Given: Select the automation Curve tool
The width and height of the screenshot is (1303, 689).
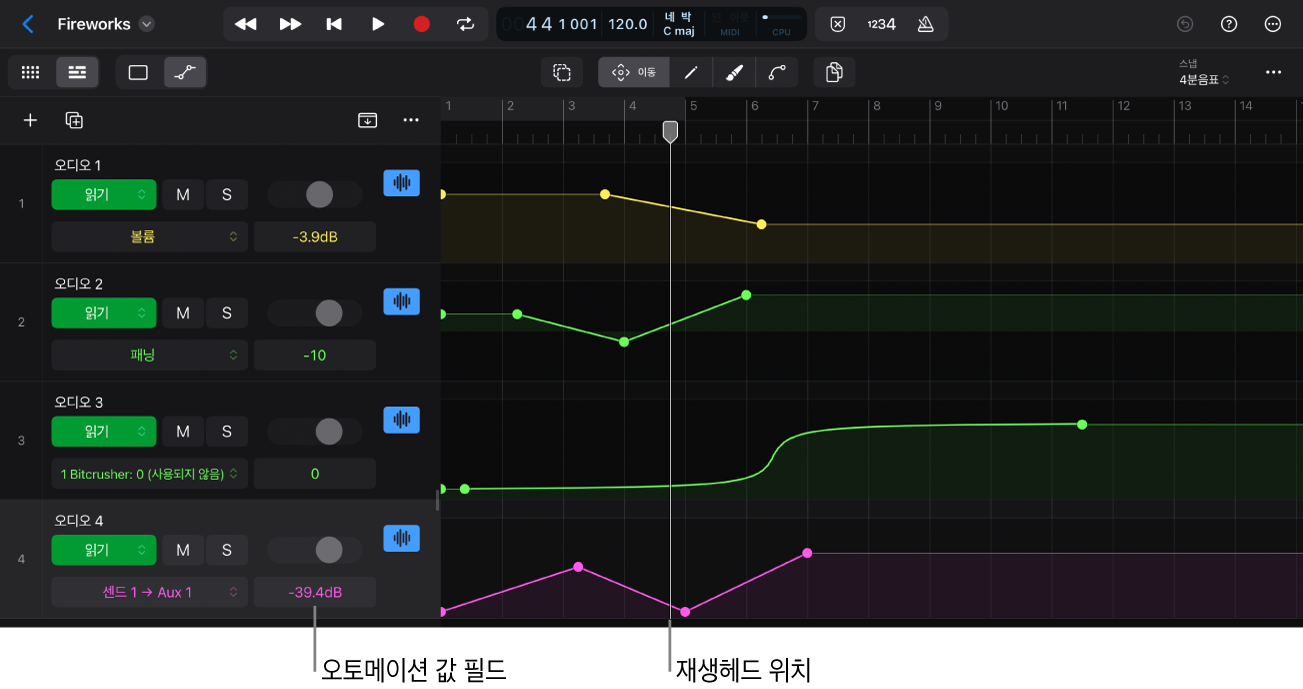Looking at the screenshot, I should pyautogui.click(x=777, y=72).
